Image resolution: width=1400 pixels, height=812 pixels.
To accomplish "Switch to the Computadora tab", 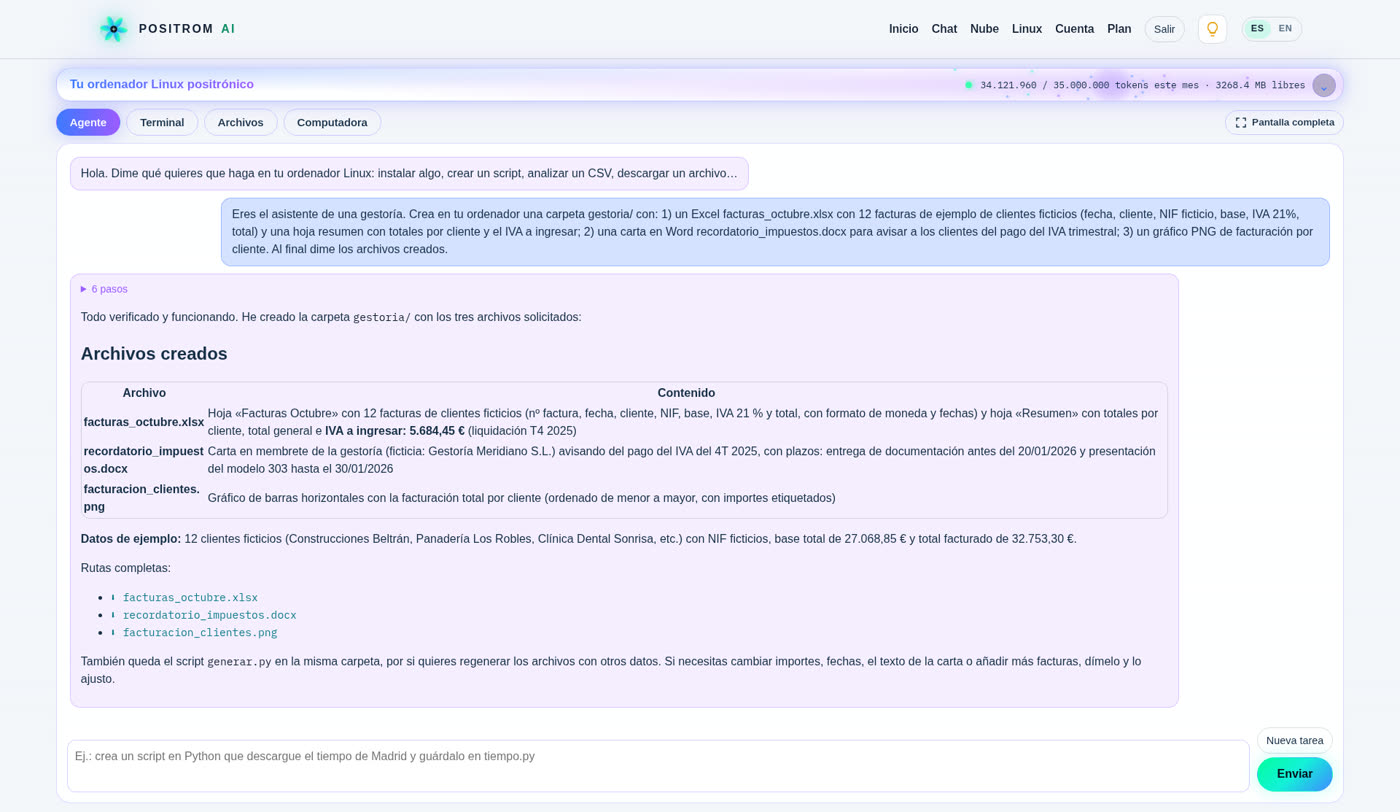I will [332, 122].
